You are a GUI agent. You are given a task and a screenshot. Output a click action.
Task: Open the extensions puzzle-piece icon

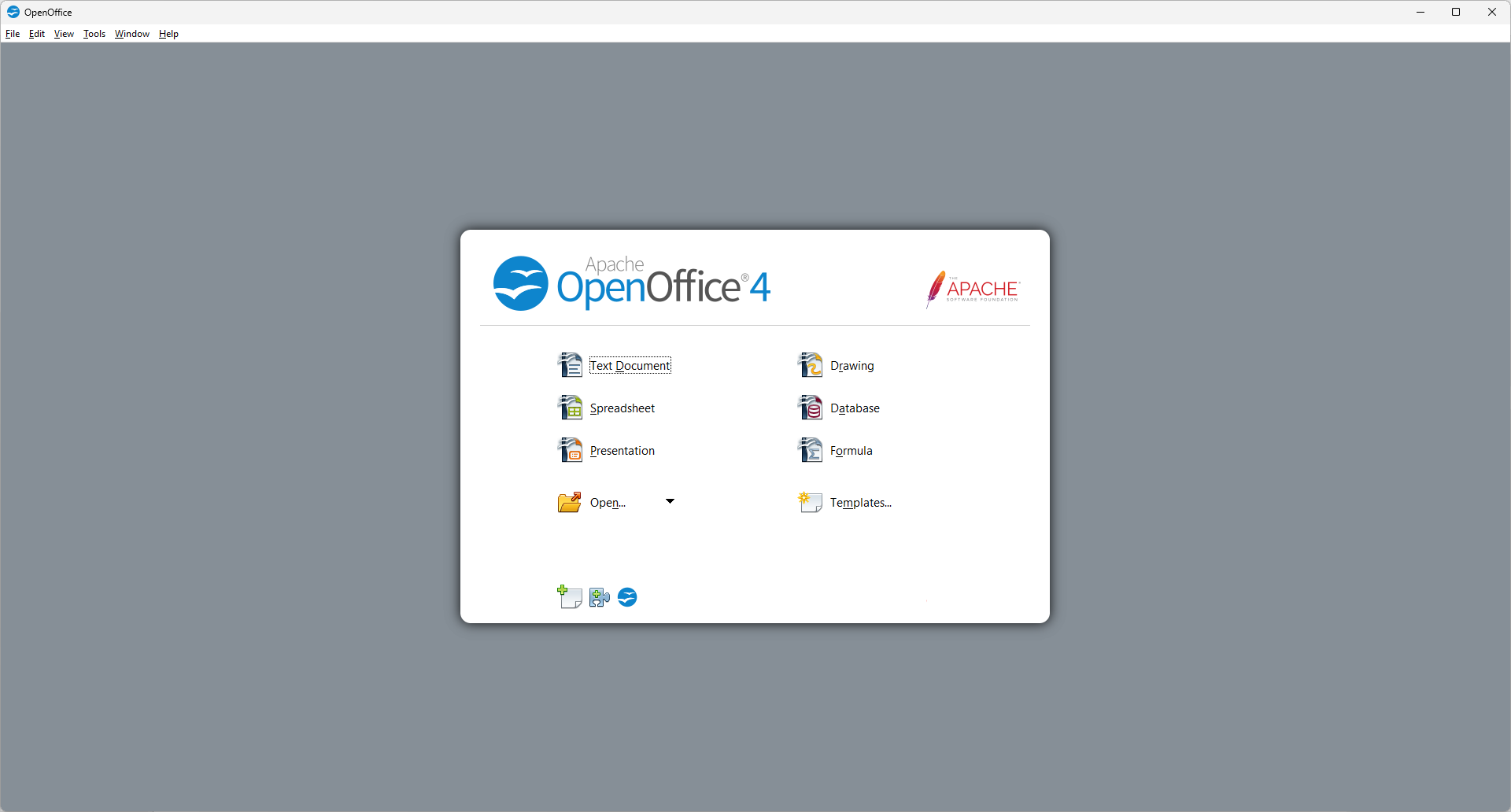pos(598,597)
